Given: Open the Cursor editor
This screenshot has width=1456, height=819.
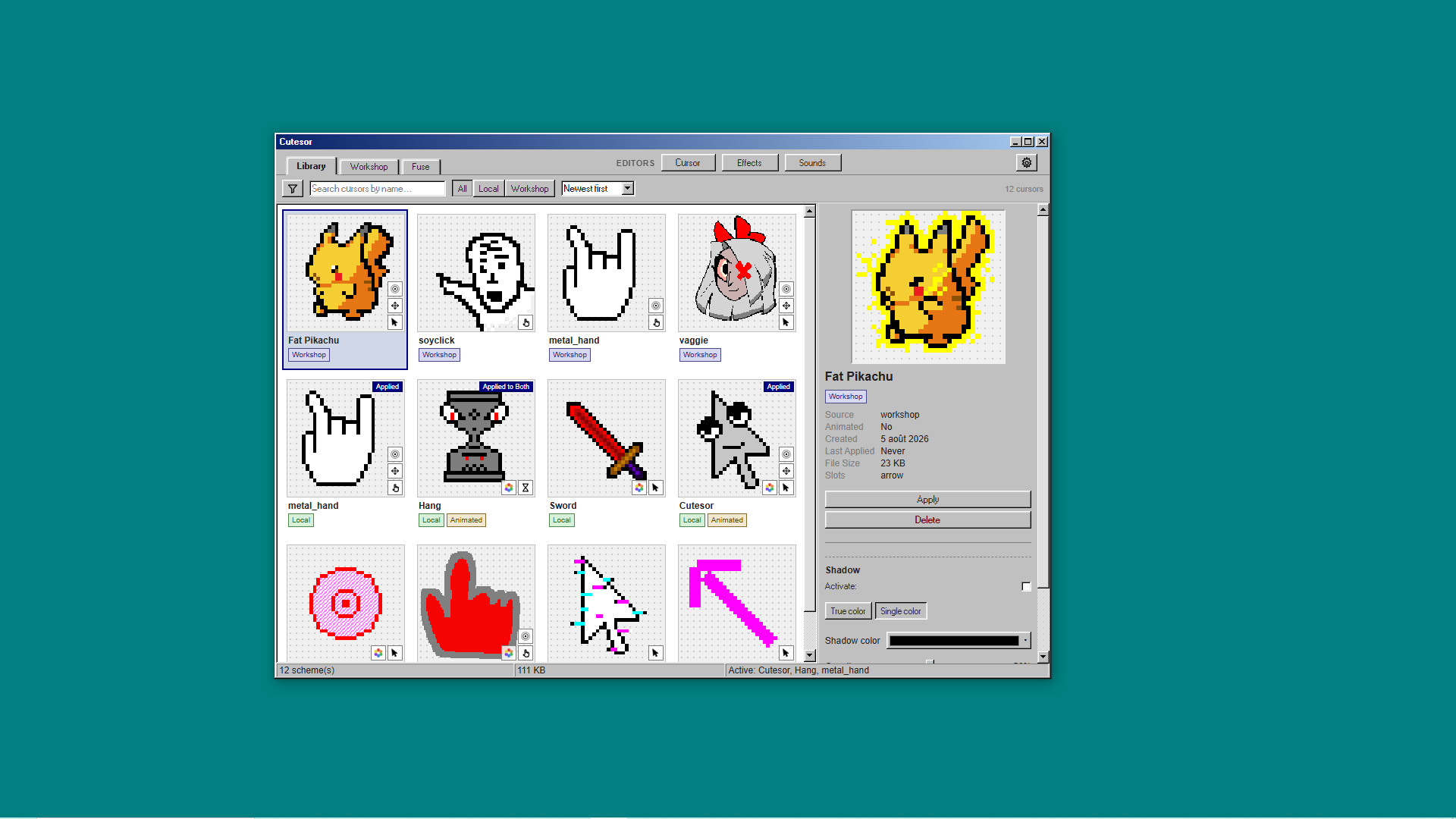Looking at the screenshot, I should [688, 163].
